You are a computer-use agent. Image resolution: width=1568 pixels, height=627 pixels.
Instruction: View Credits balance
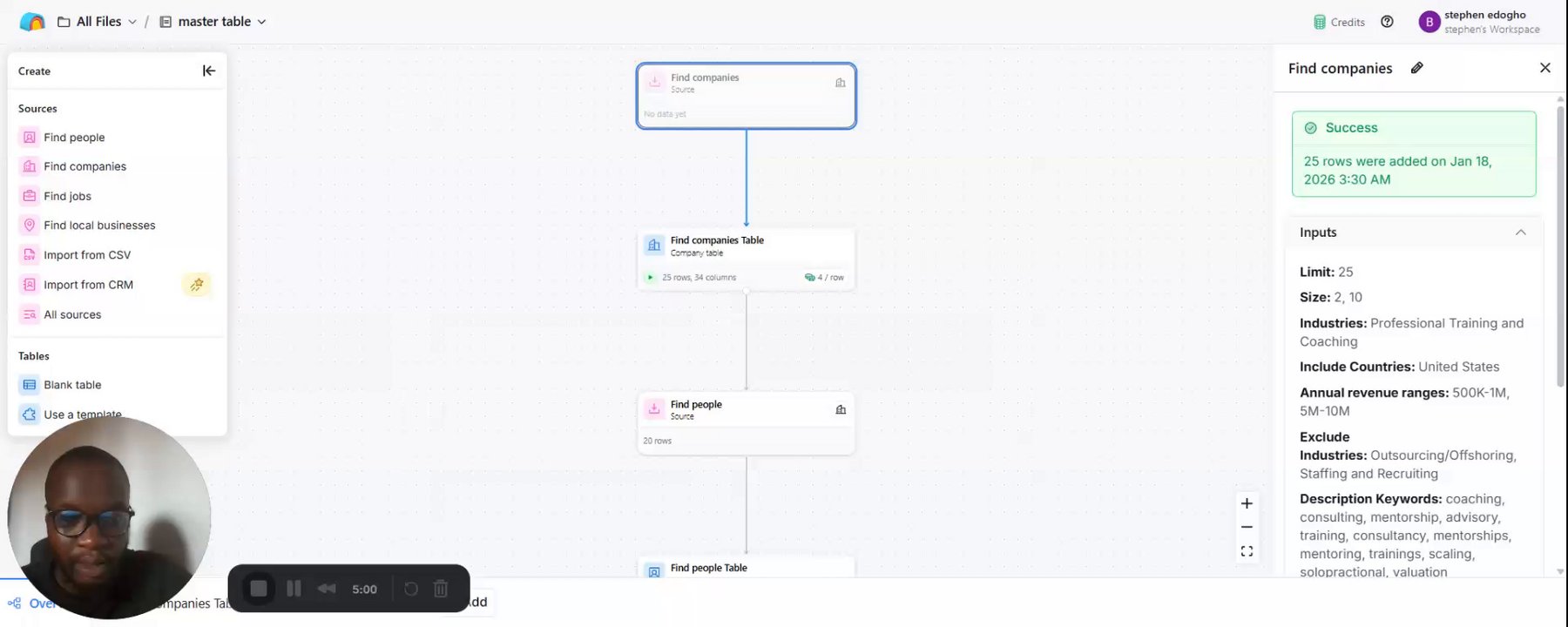[1340, 22]
